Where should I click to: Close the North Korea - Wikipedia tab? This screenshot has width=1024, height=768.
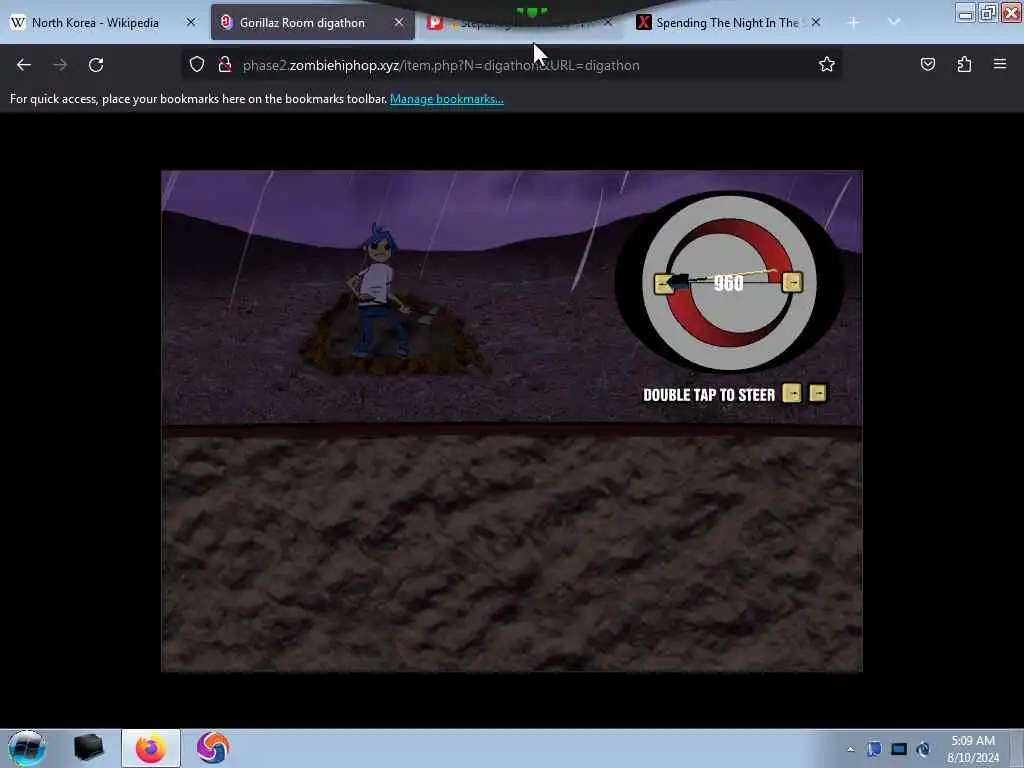[191, 22]
